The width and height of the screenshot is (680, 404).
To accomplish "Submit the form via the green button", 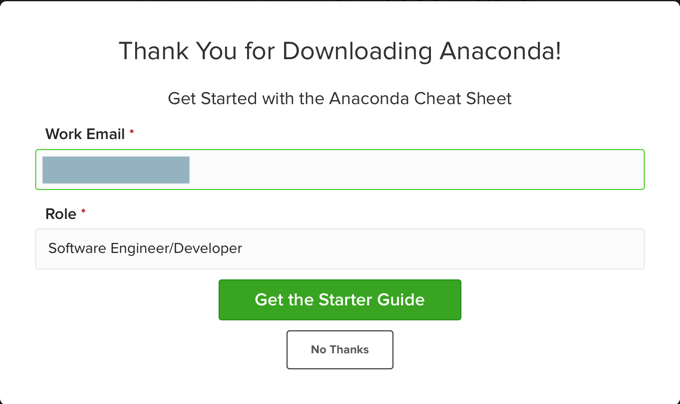I will coord(340,300).
